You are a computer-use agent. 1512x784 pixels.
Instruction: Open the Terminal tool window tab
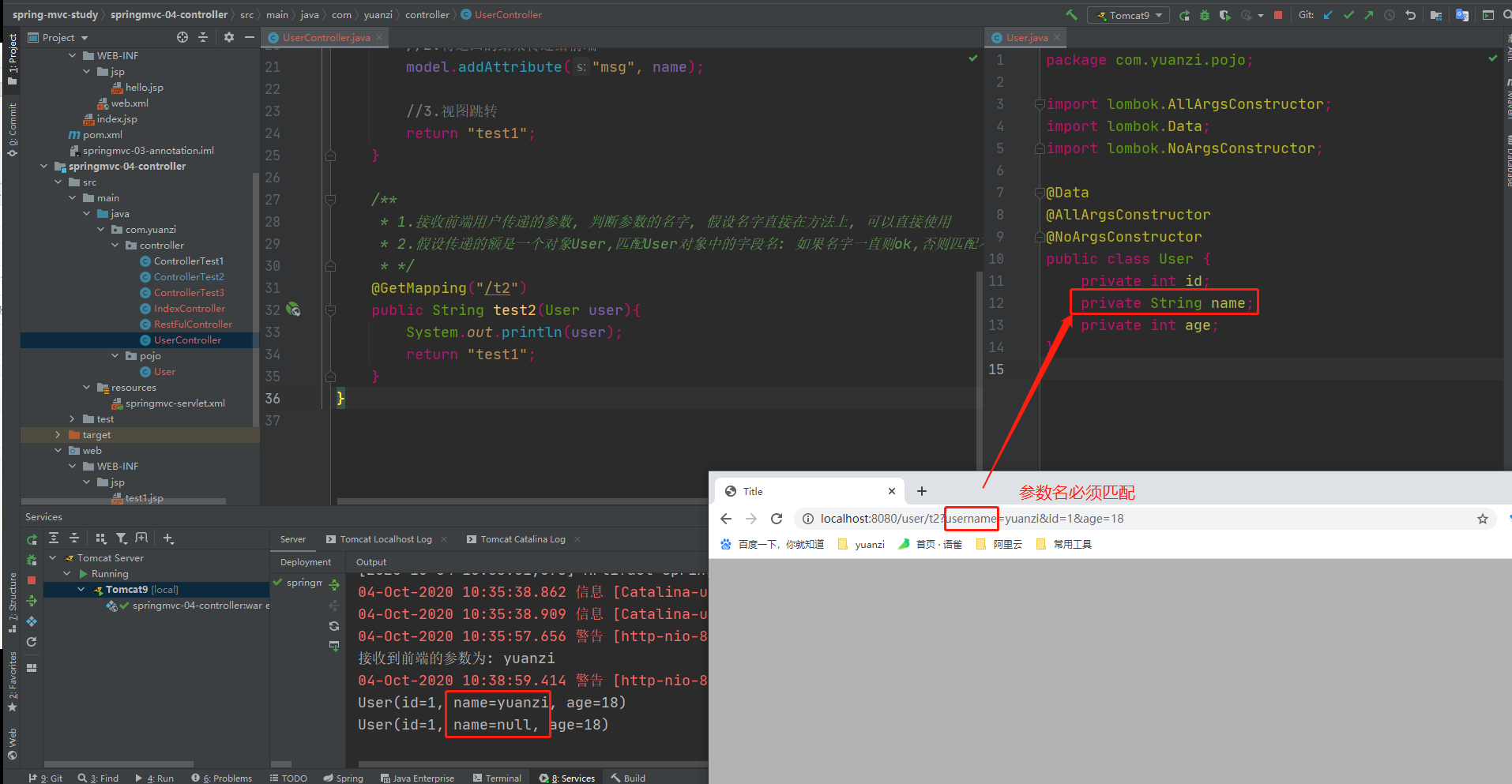point(497,778)
